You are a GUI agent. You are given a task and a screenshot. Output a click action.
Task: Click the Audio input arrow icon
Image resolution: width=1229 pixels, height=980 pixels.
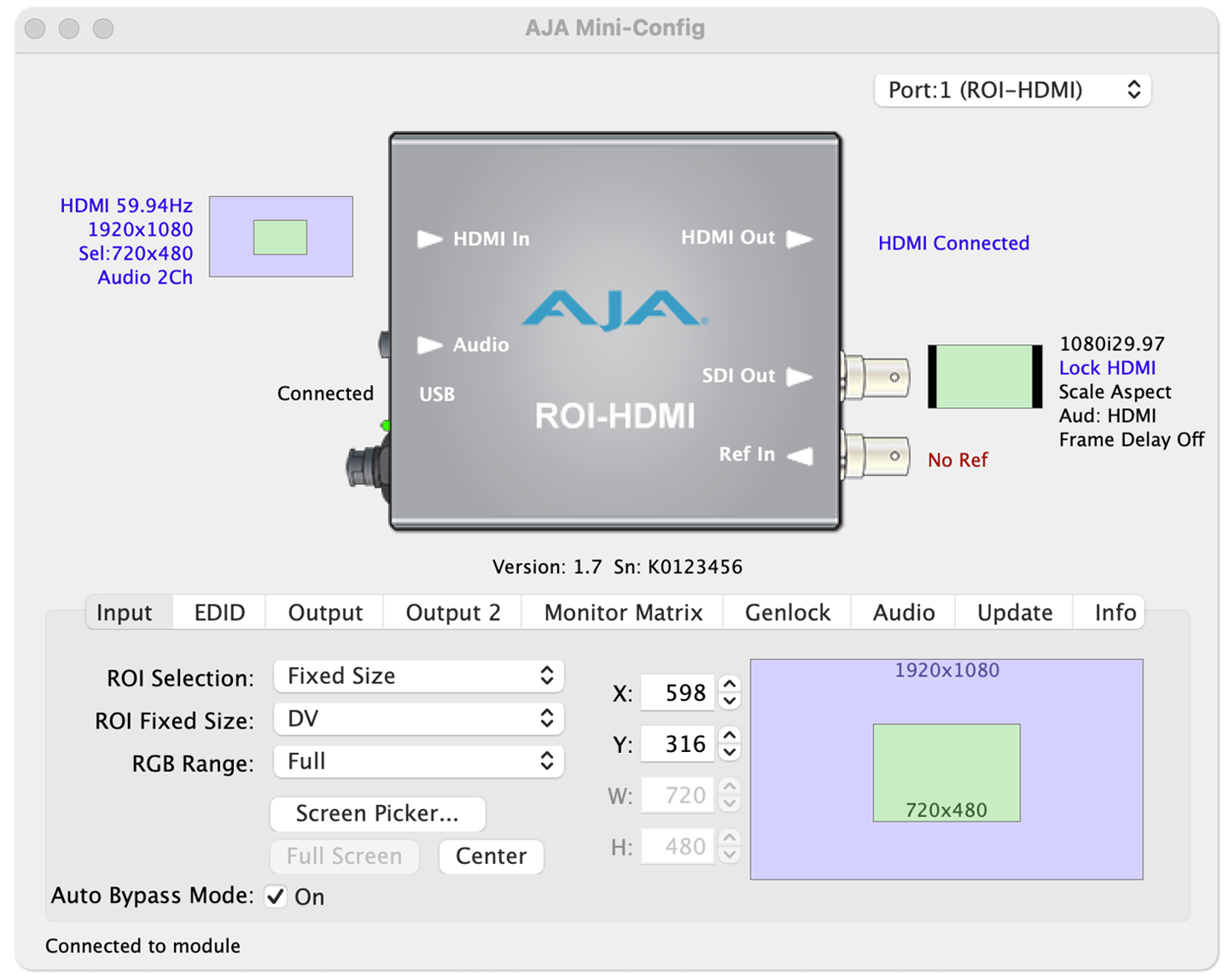click(x=429, y=346)
